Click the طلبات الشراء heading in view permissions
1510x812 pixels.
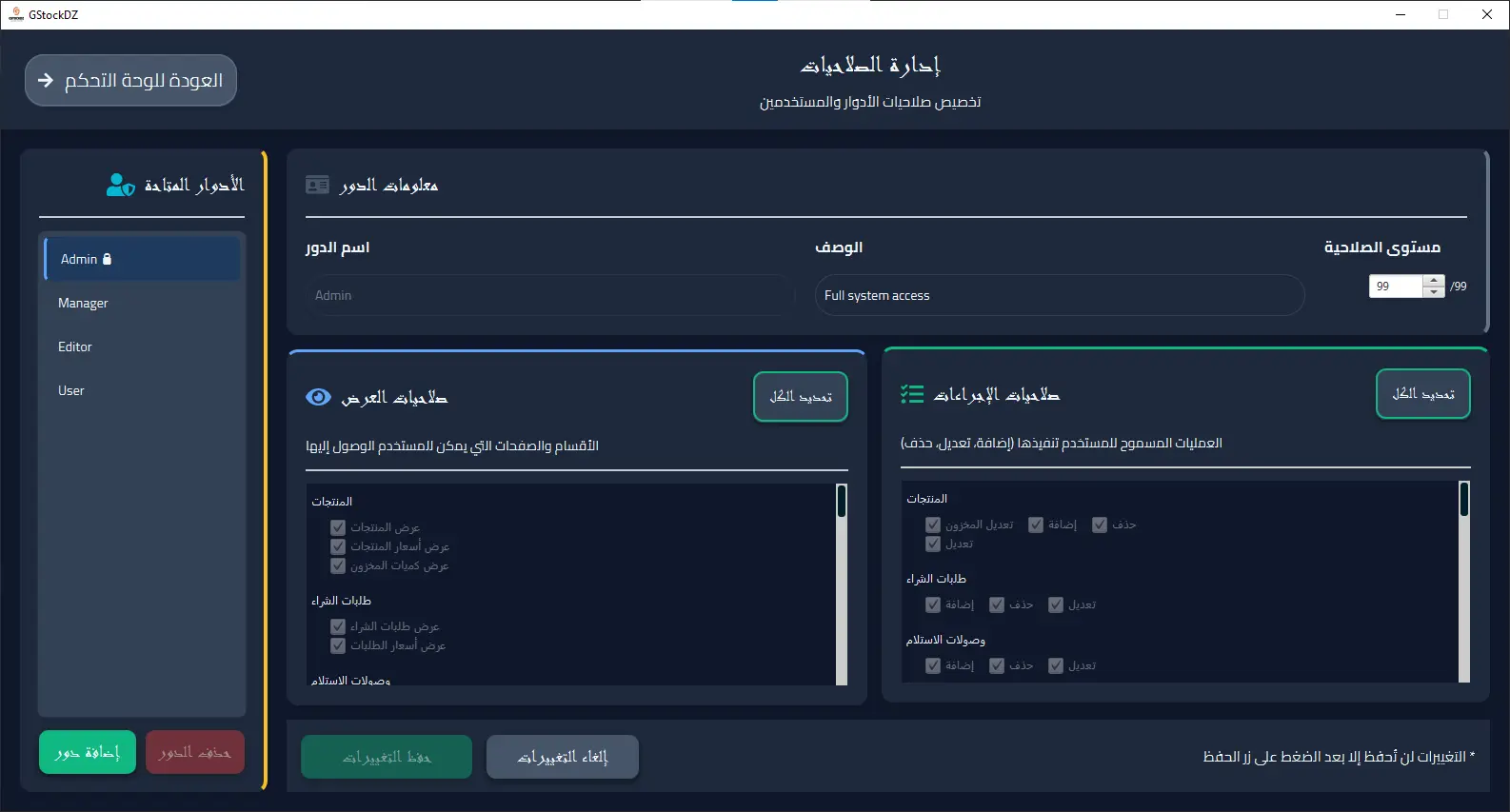click(341, 601)
